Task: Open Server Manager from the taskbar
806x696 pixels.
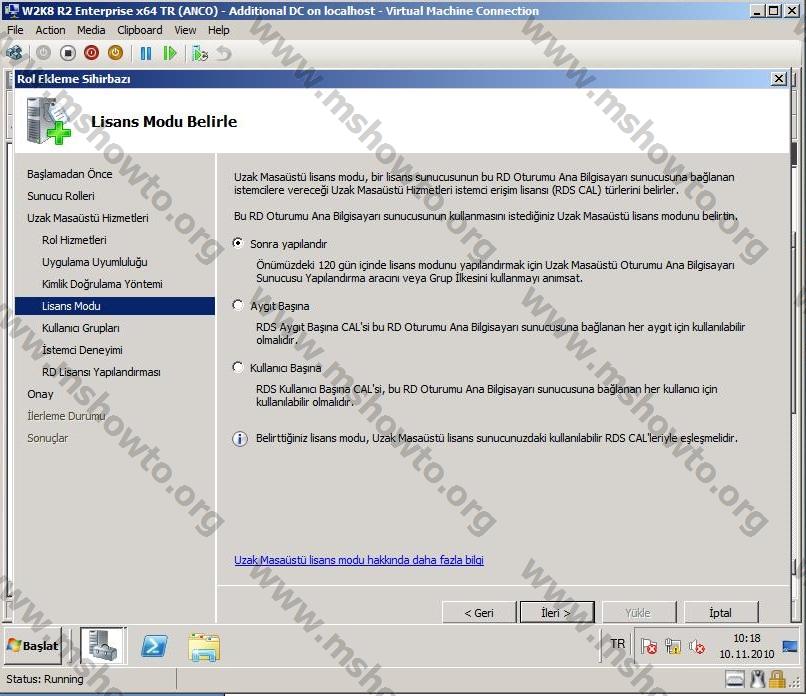Action: [x=103, y=646]
